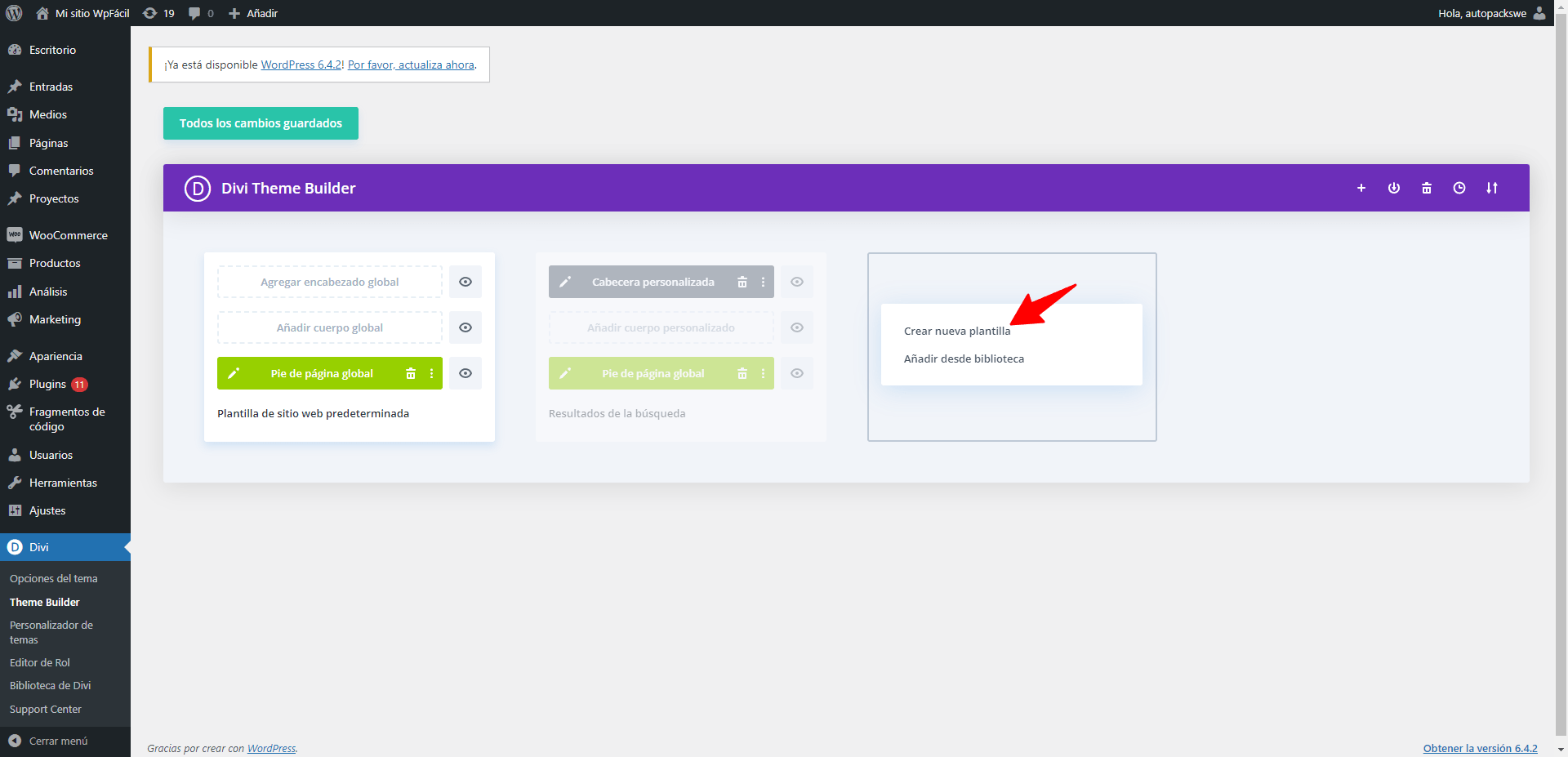Viewport: 1568px width, 757px height.
Task: Rename Plantilla de sitio web predeterminada label
Action: [314, 413]
